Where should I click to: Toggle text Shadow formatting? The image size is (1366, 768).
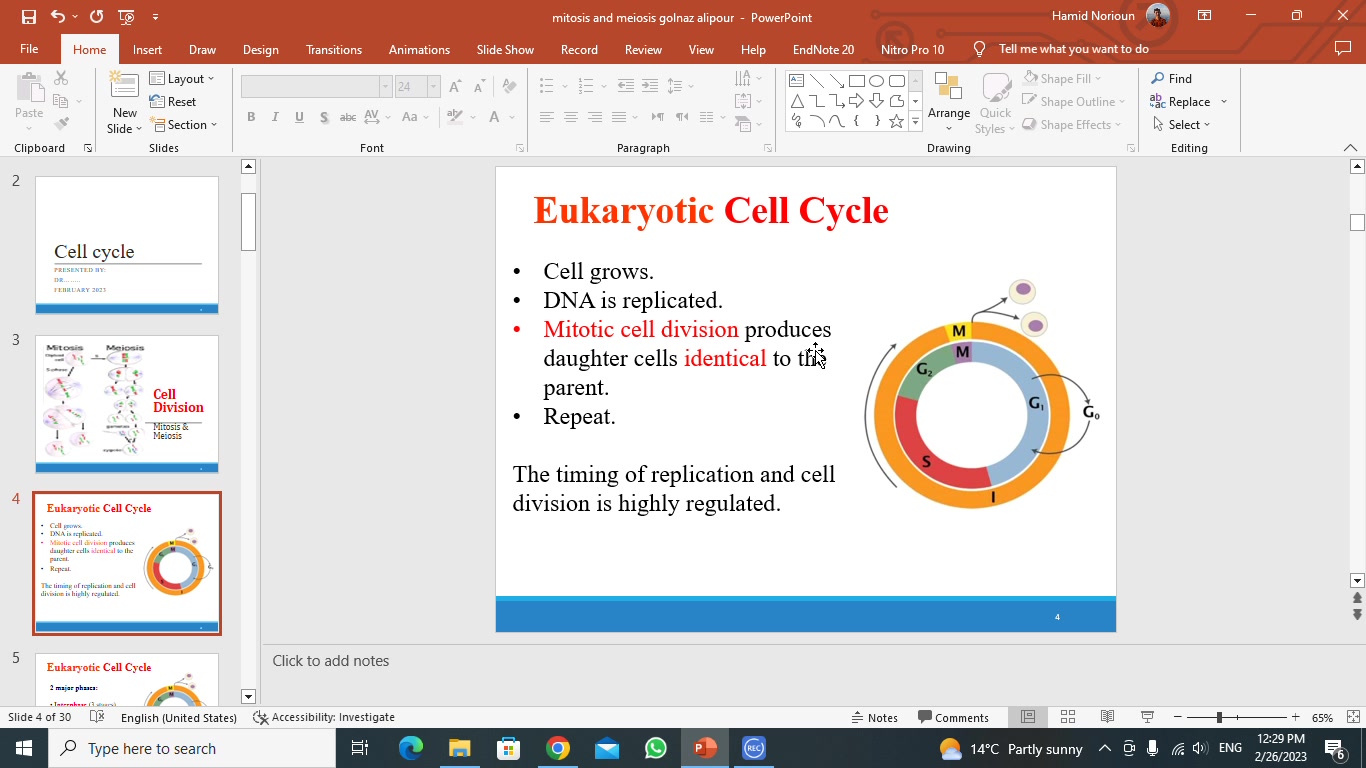pyautogui.click(x=324, y=117)
